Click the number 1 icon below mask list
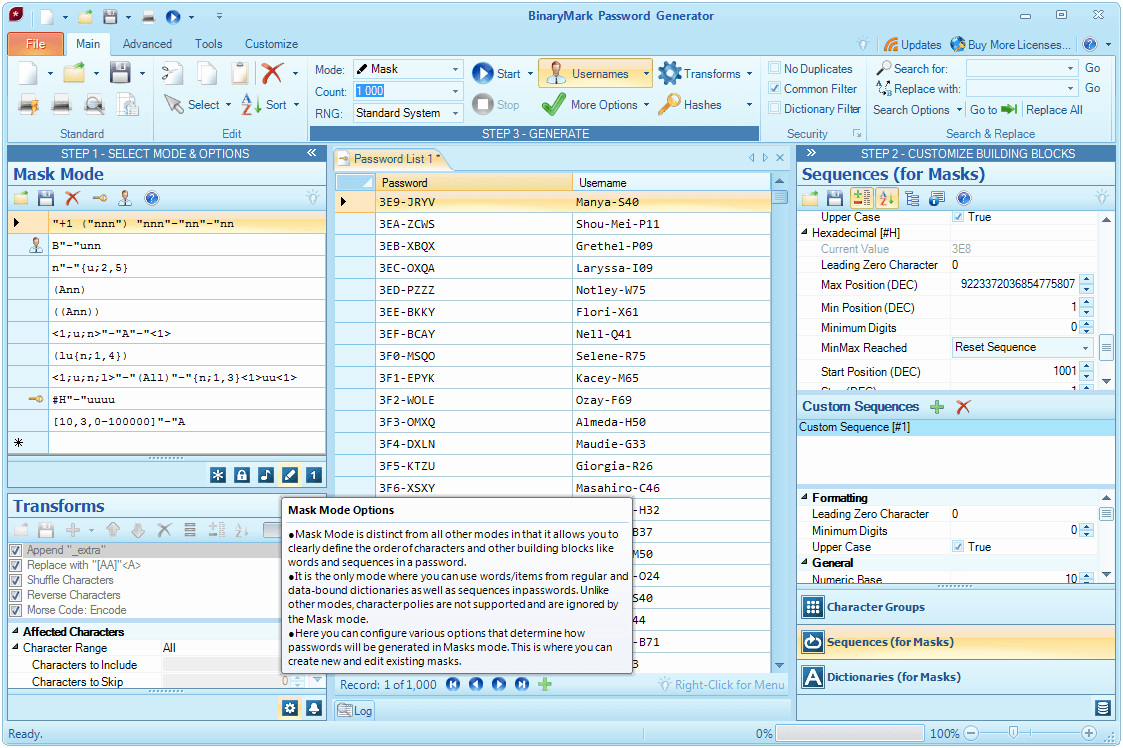Image resolution: width=1123 pixels, height=748 pixels. pyautogui.click(x=314, y=475)
